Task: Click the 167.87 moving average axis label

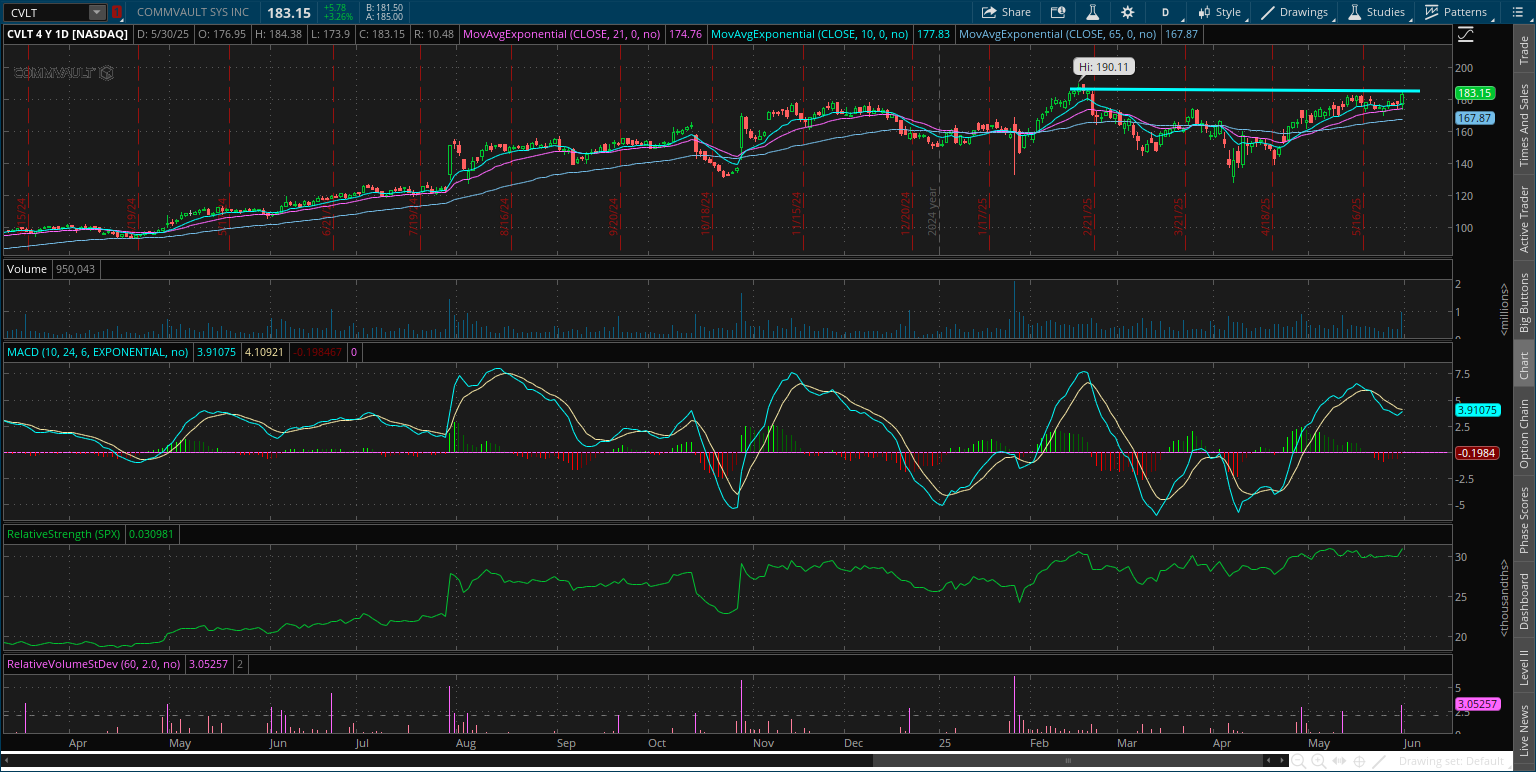Action: point(1475,117)
